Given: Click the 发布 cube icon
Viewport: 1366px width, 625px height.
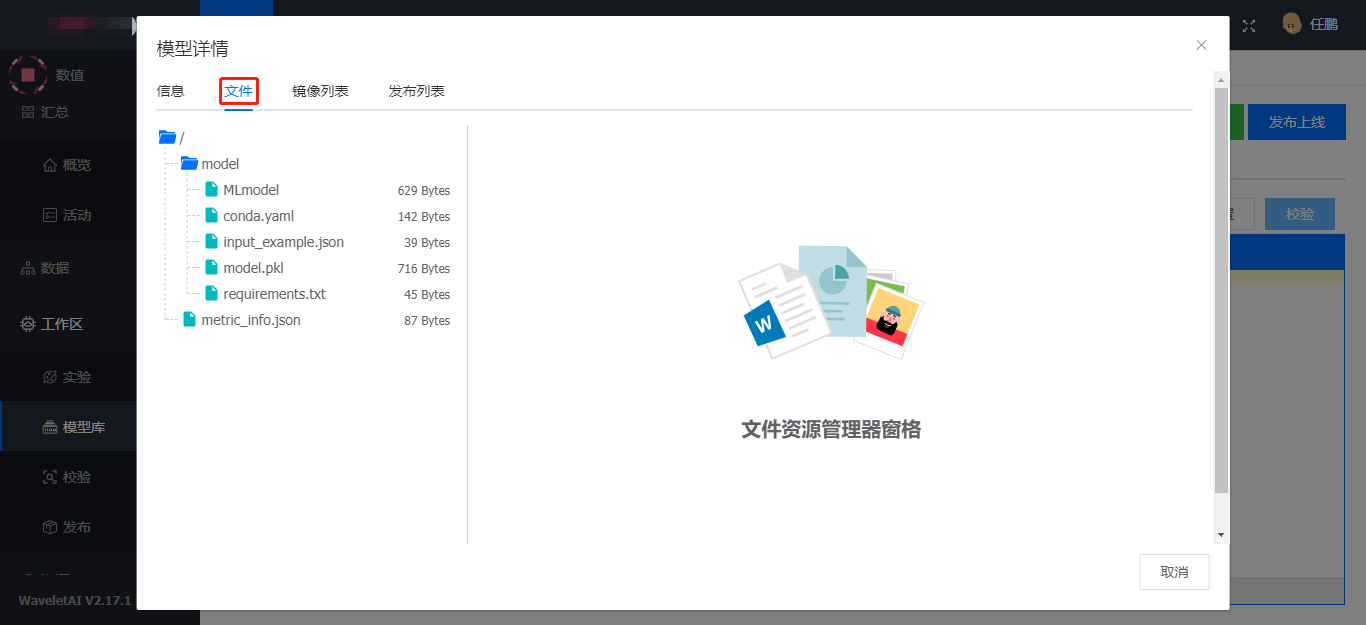Looking at the screenshot, I should [x=50, y=527].
